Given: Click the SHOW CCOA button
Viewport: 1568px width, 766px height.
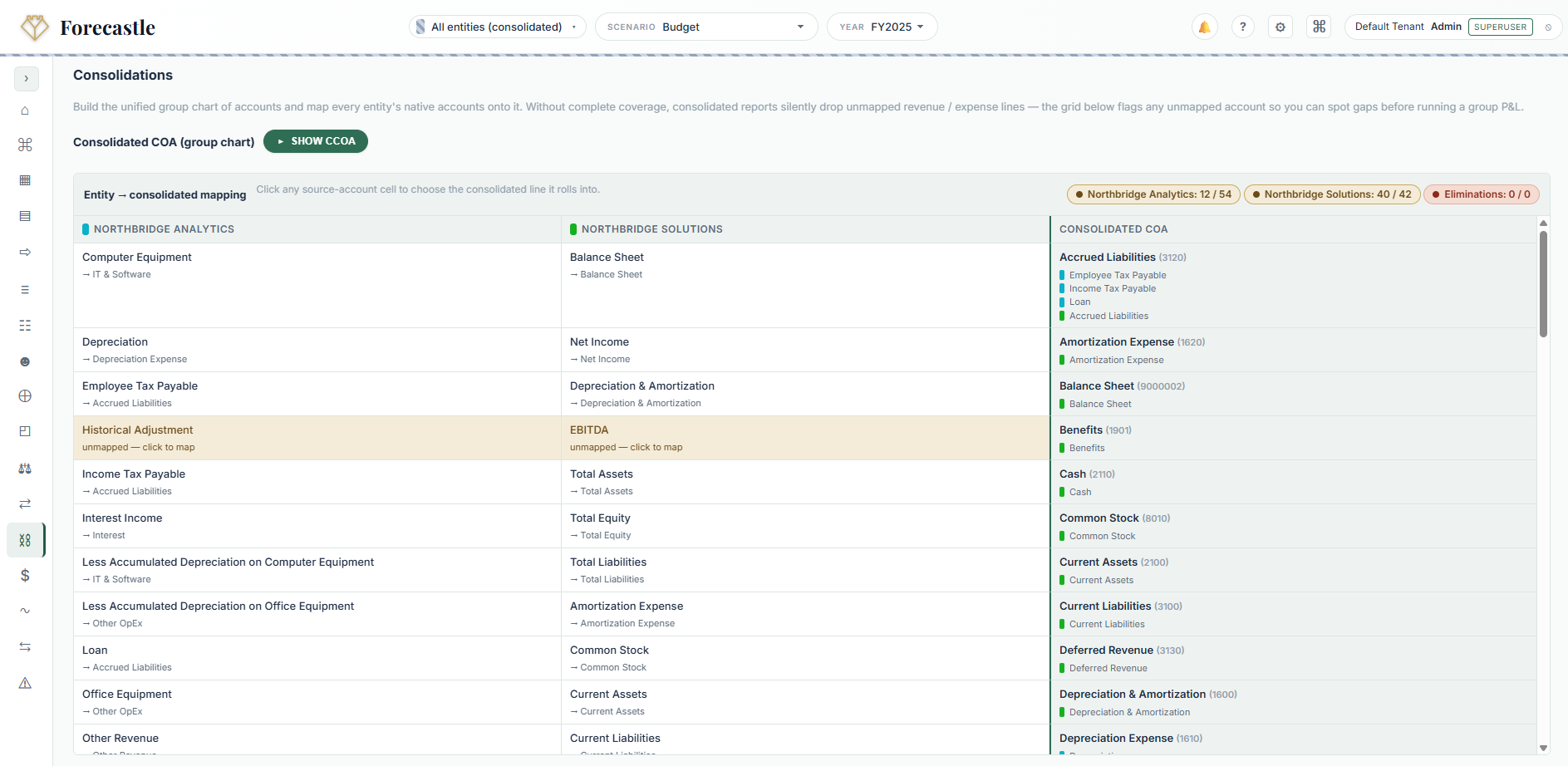Looking at the screenshot, I should click(316, 141).
